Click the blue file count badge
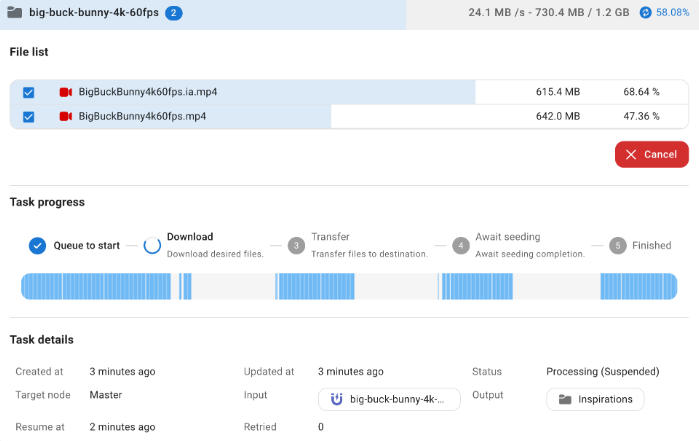Viewport: 699px width, 441px height. (173, 13)
